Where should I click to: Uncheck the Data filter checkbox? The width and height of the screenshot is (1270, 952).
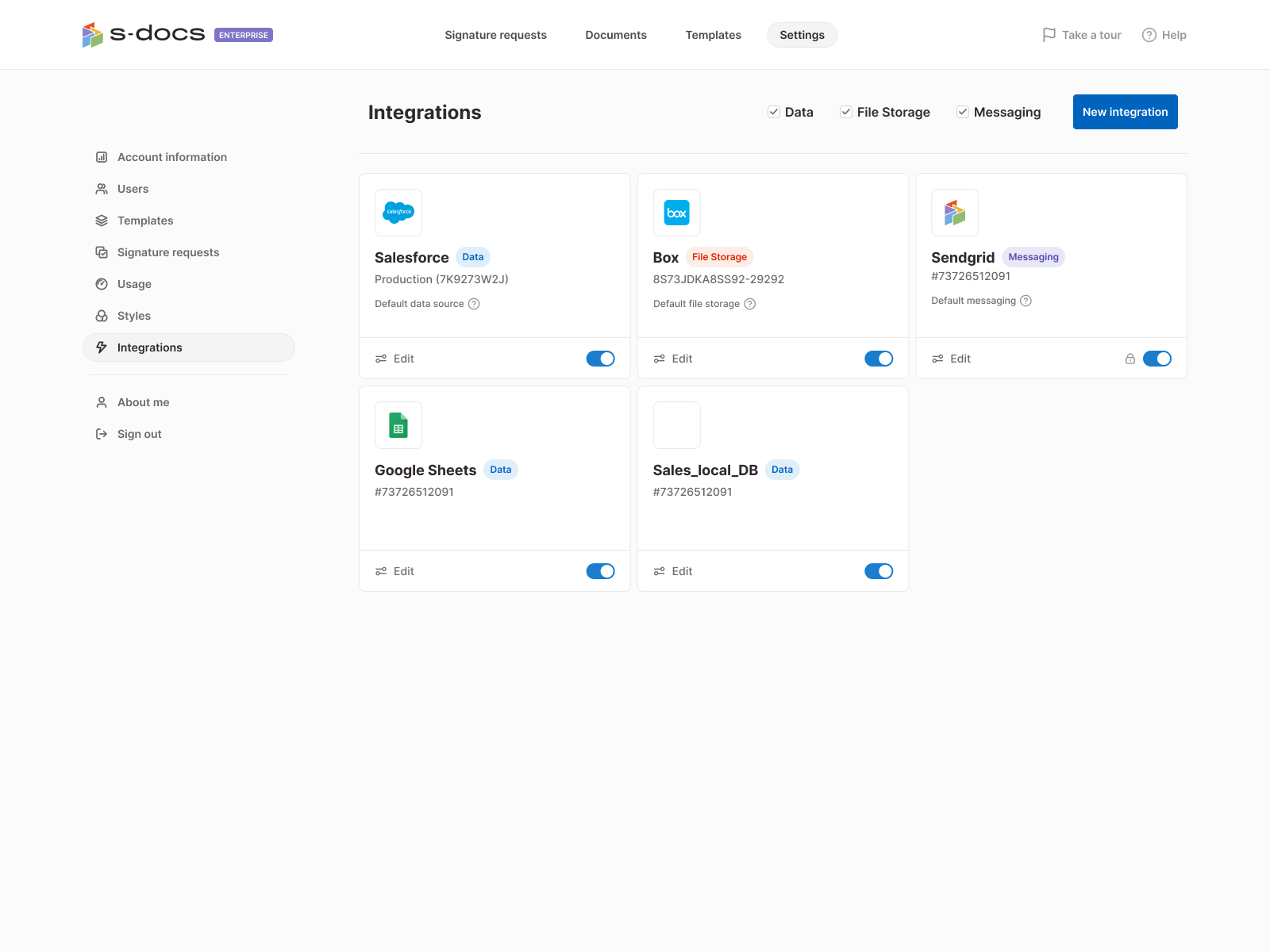(774, 112)
